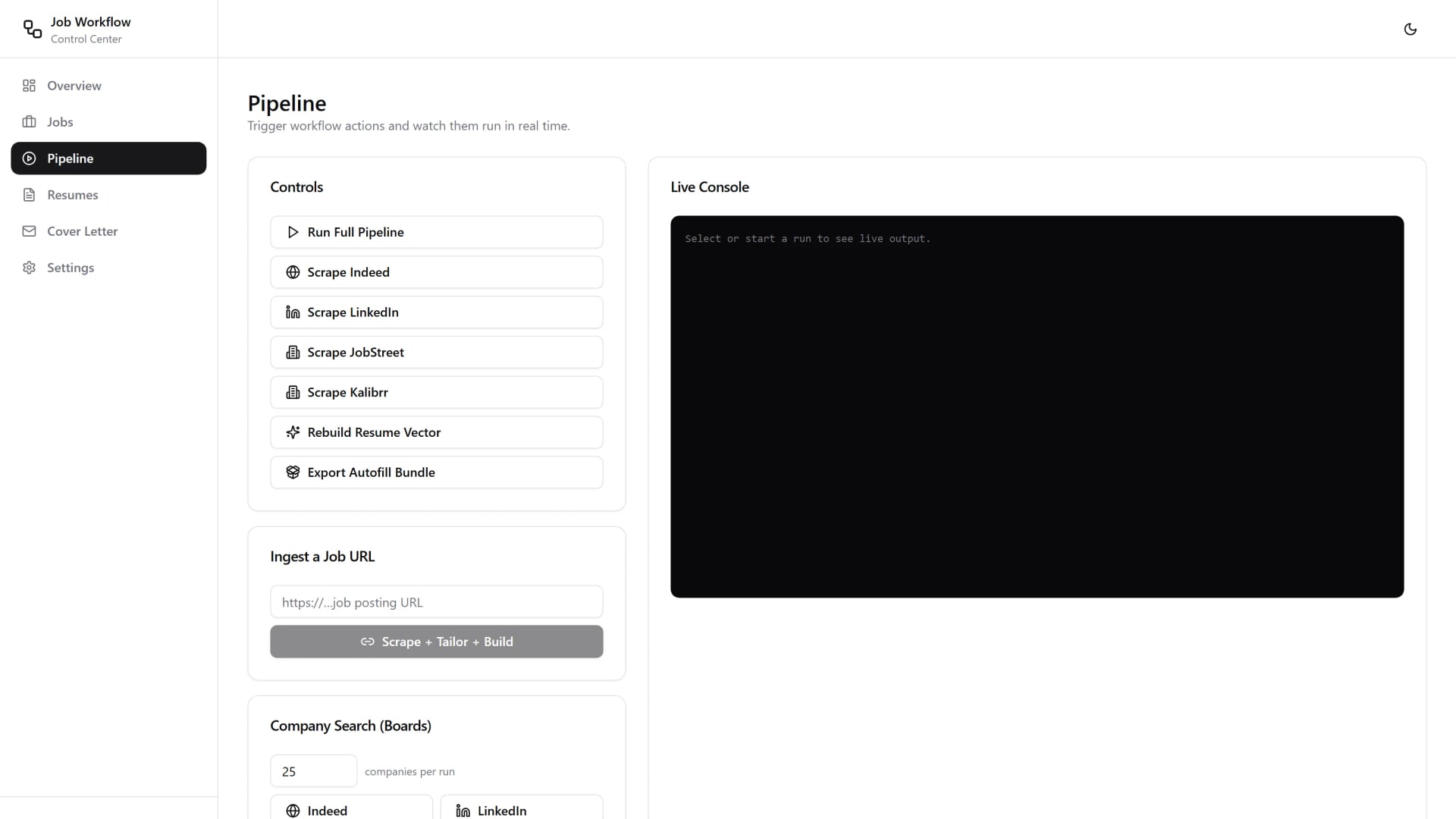The height and width of the screenshot is (819, 1456).
Task: Focus the companies per run number field
Action: [x=314, y=771]
